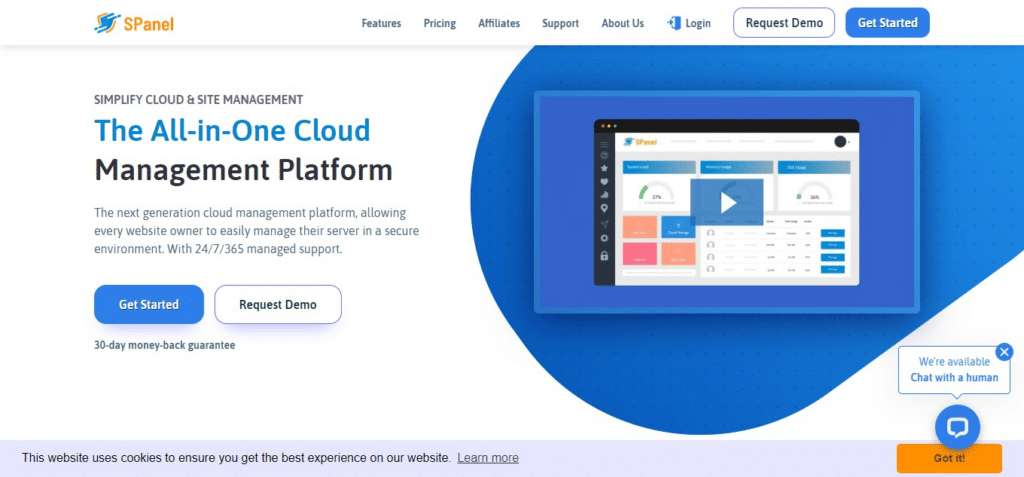Click the Login link with door icon
This screenshot has width=1024, height=477.
click(x=689, y=23)
